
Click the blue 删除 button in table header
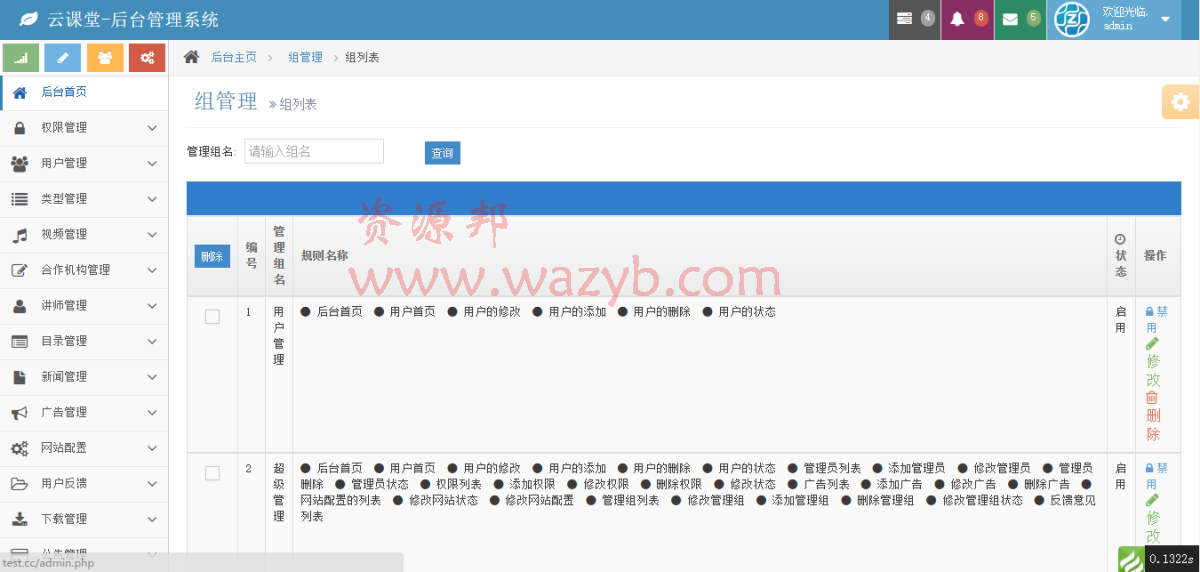212,257
